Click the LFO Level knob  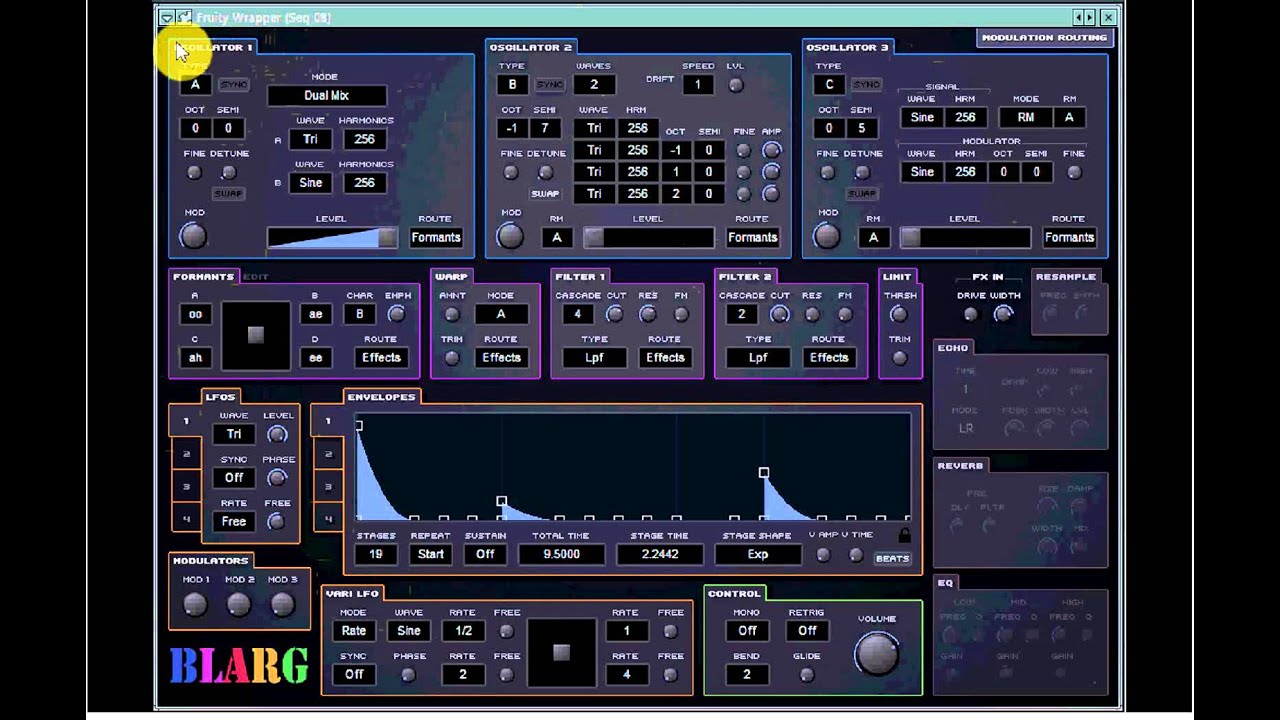click(277, 434)
